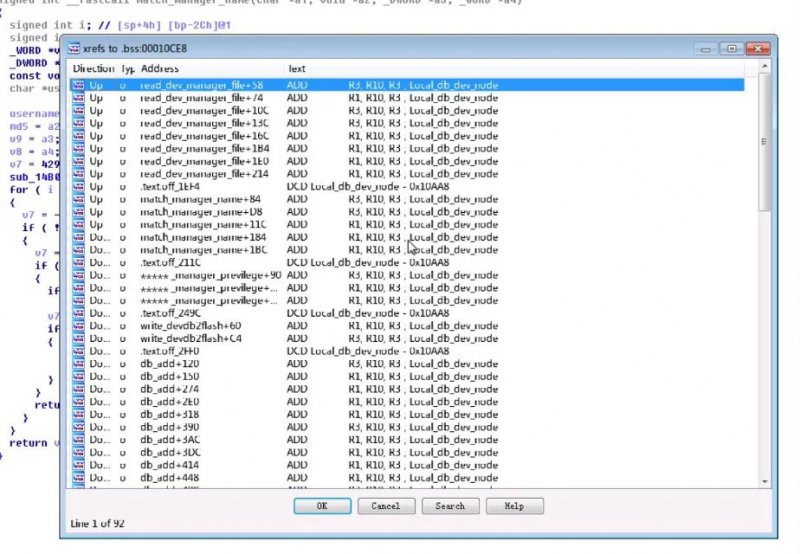Open Search in the xrefs dialog

point(450,506)
